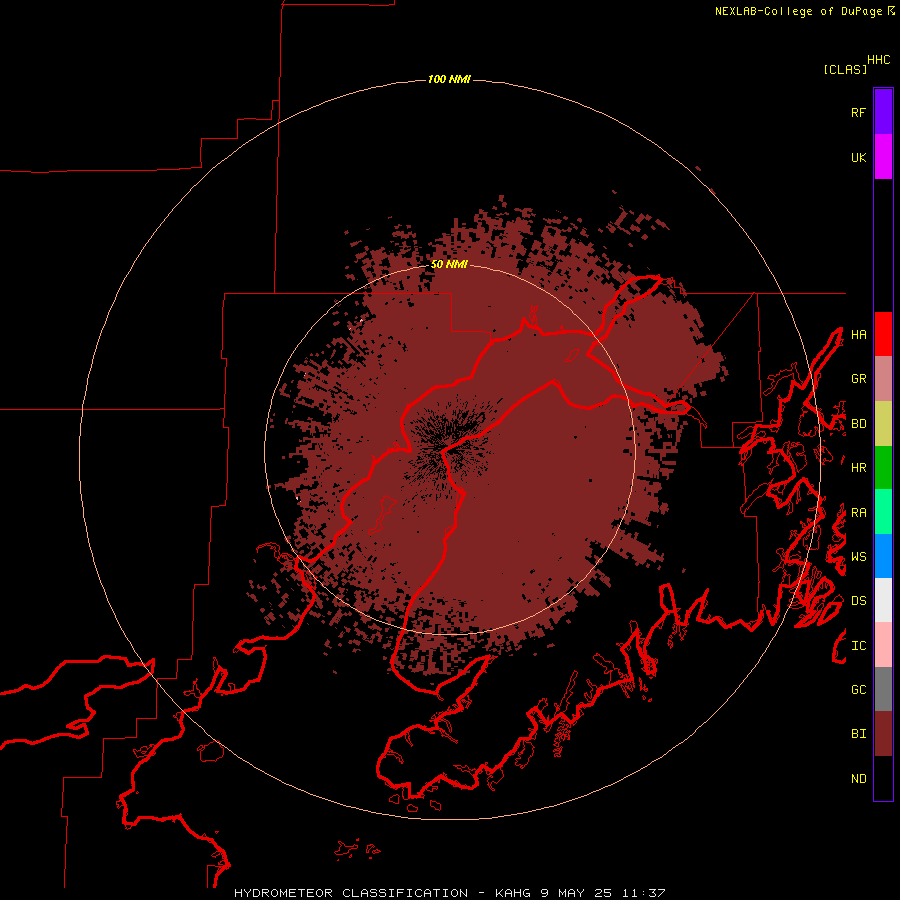This screenshot has width=900, height=900.
Task: Click the RF purple legend swatch
Action: pyautogui.click(x=883, y=112)
